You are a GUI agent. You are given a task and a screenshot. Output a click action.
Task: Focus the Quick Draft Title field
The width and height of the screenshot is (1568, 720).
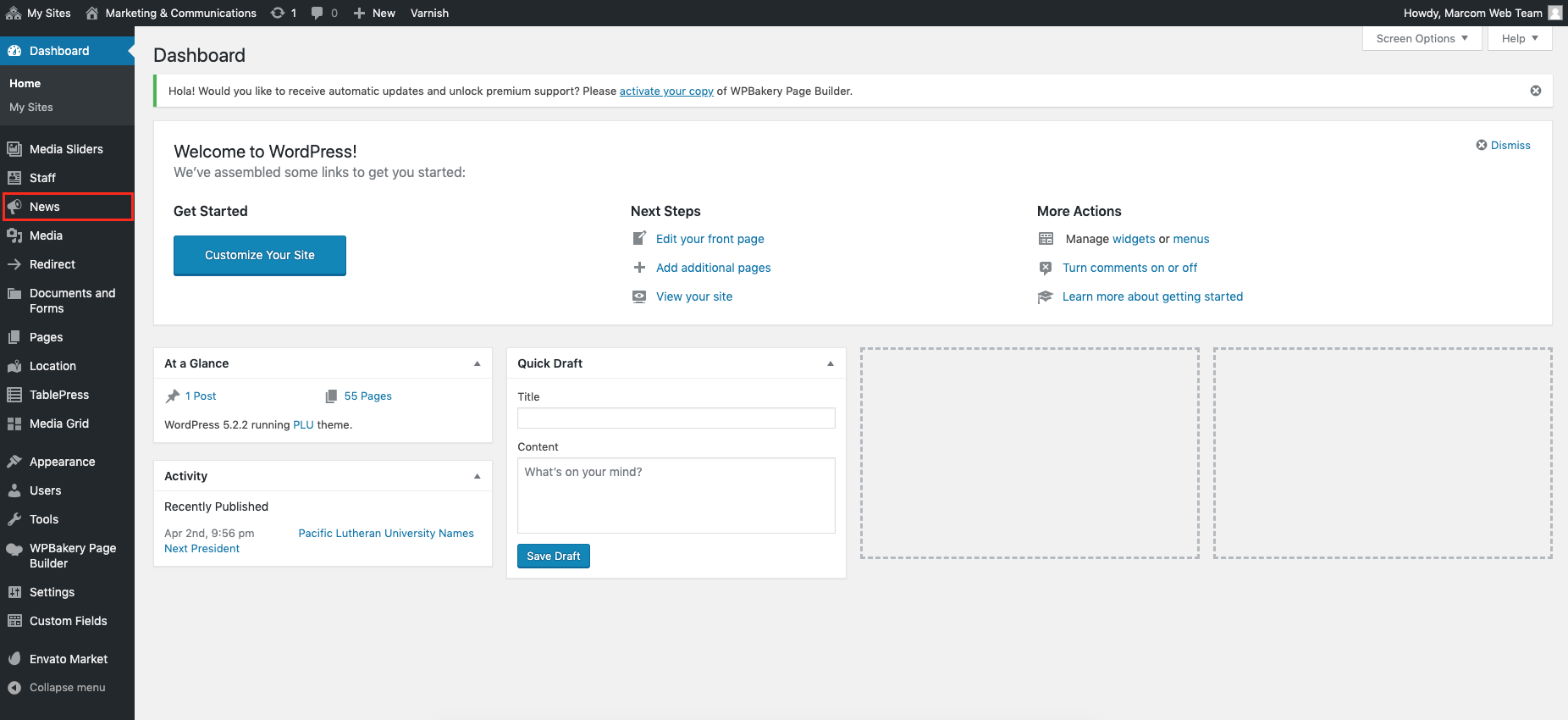pyautogui.click(x=676, y=418)
